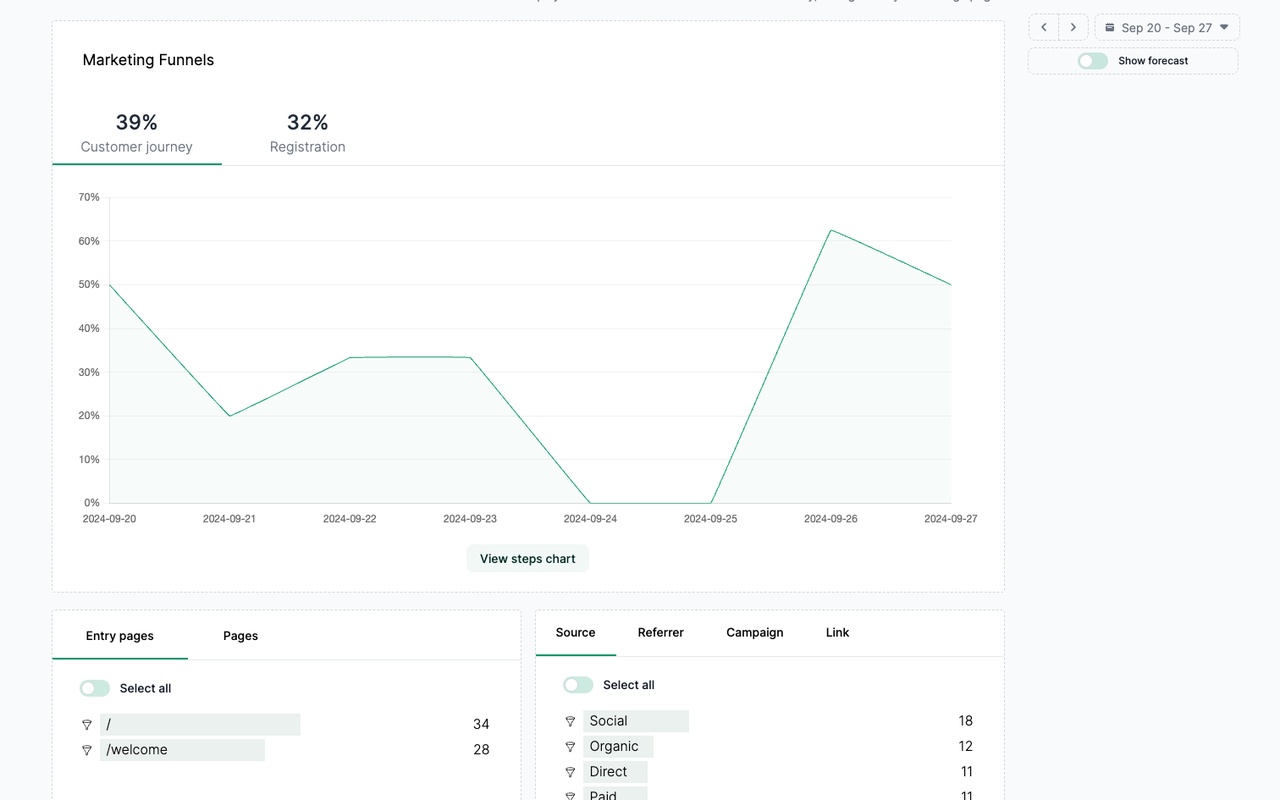Click the filter icon beside the Social source
The image size is (1280, 800).
[x=570, y=720]
